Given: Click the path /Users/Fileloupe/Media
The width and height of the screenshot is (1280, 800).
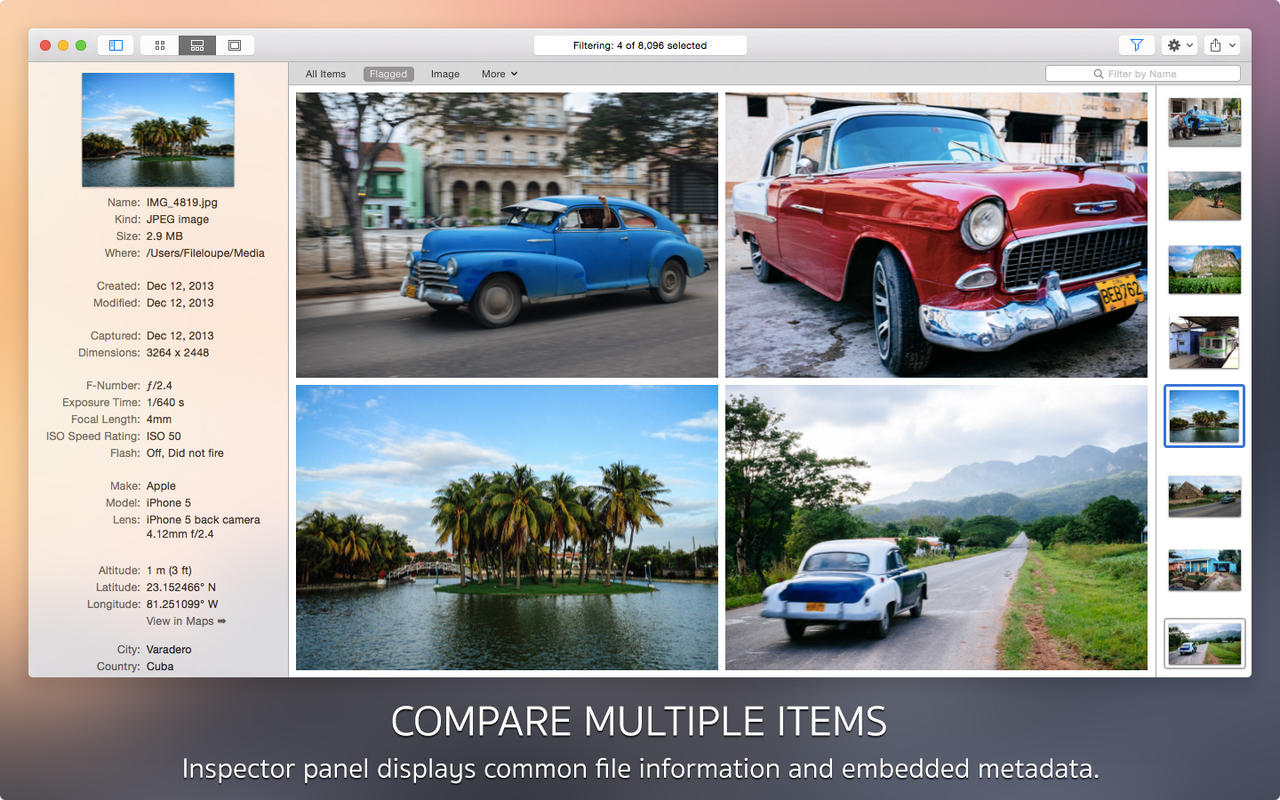Looking at the screenshot, I should (x=206, y=253).
